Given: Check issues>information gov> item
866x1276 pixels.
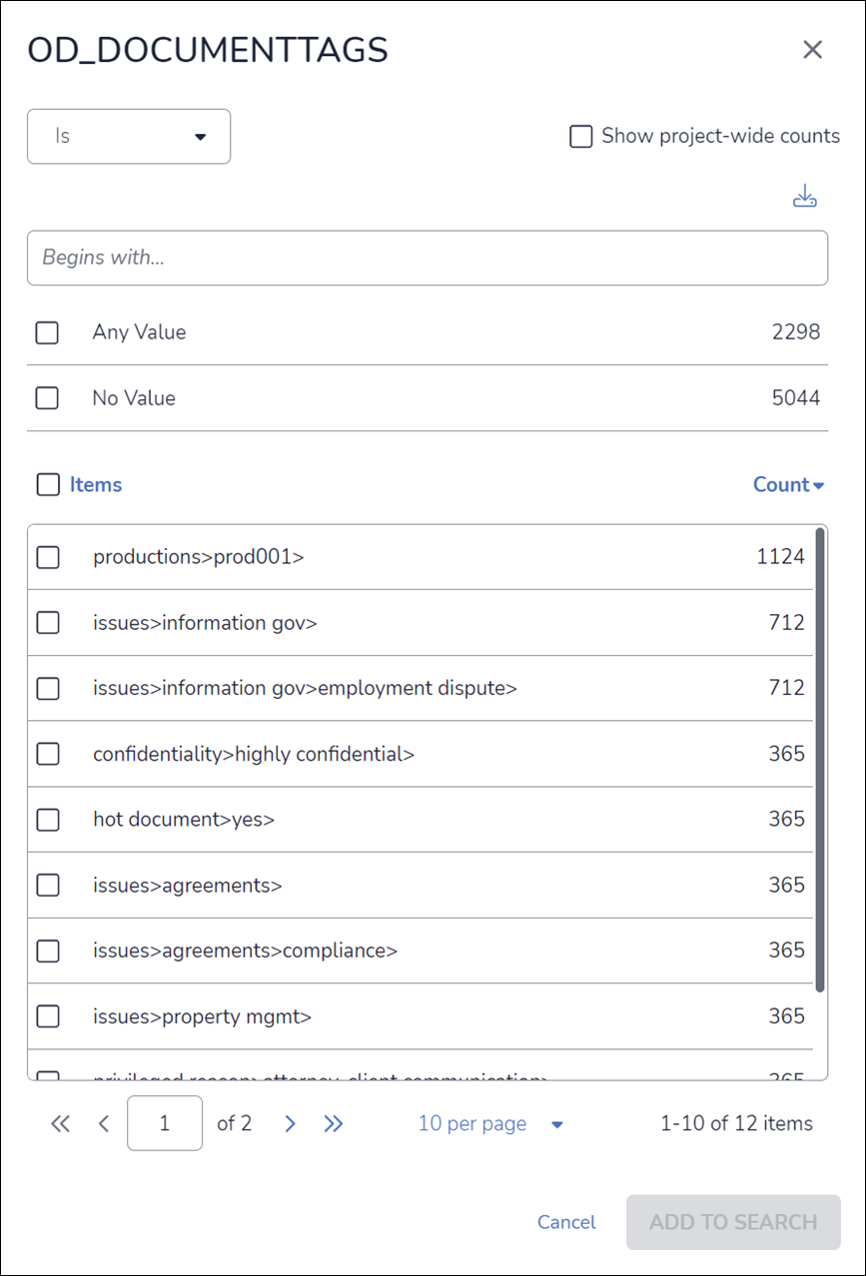Looking at the screenshot, I should point(48,623).
